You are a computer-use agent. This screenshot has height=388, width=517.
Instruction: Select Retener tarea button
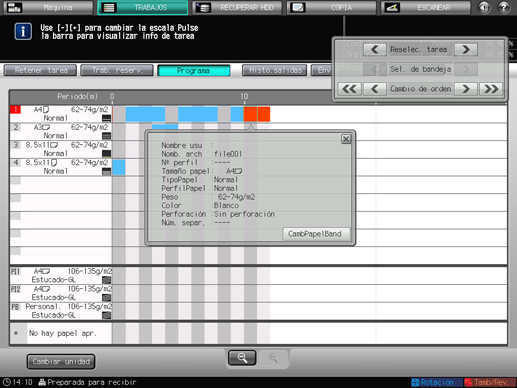pyautogui.click(x=40, y=70)
